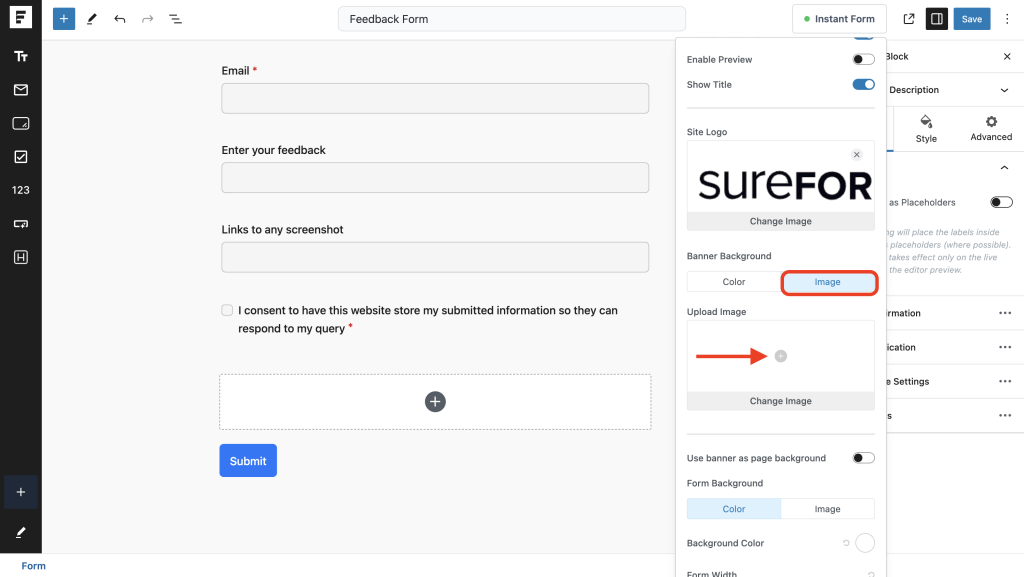Expand the Description dropdown chevron
Screen dimensions: 1024x577
(x=1005, y=90)
